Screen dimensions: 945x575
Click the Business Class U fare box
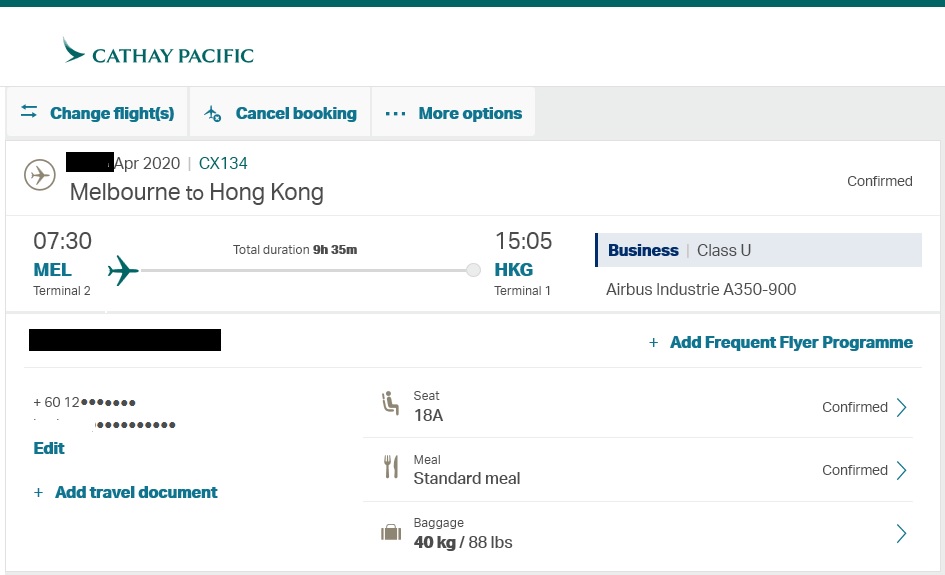[758, 250]
